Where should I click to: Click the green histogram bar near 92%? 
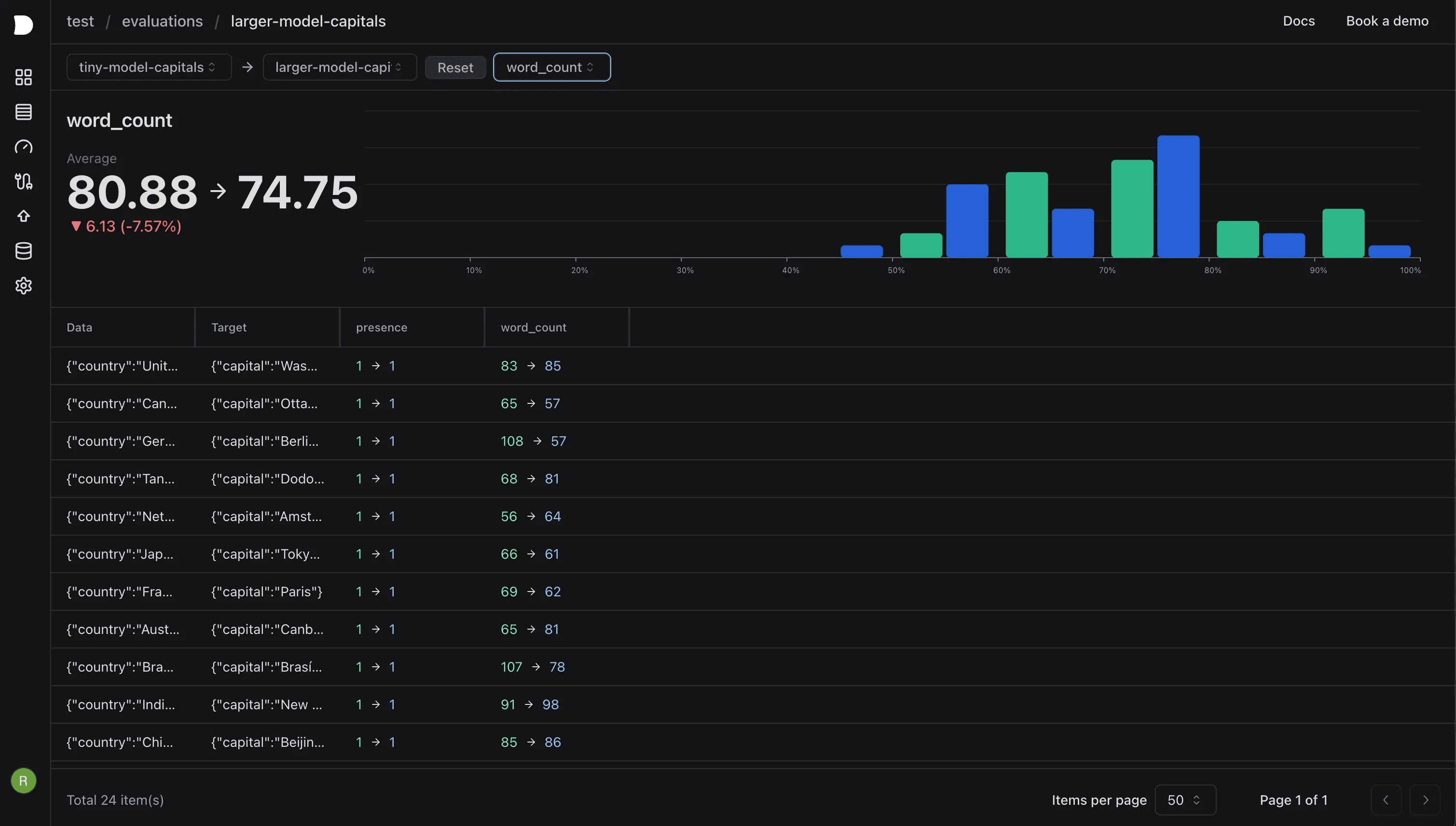(x=1343, y=233)
